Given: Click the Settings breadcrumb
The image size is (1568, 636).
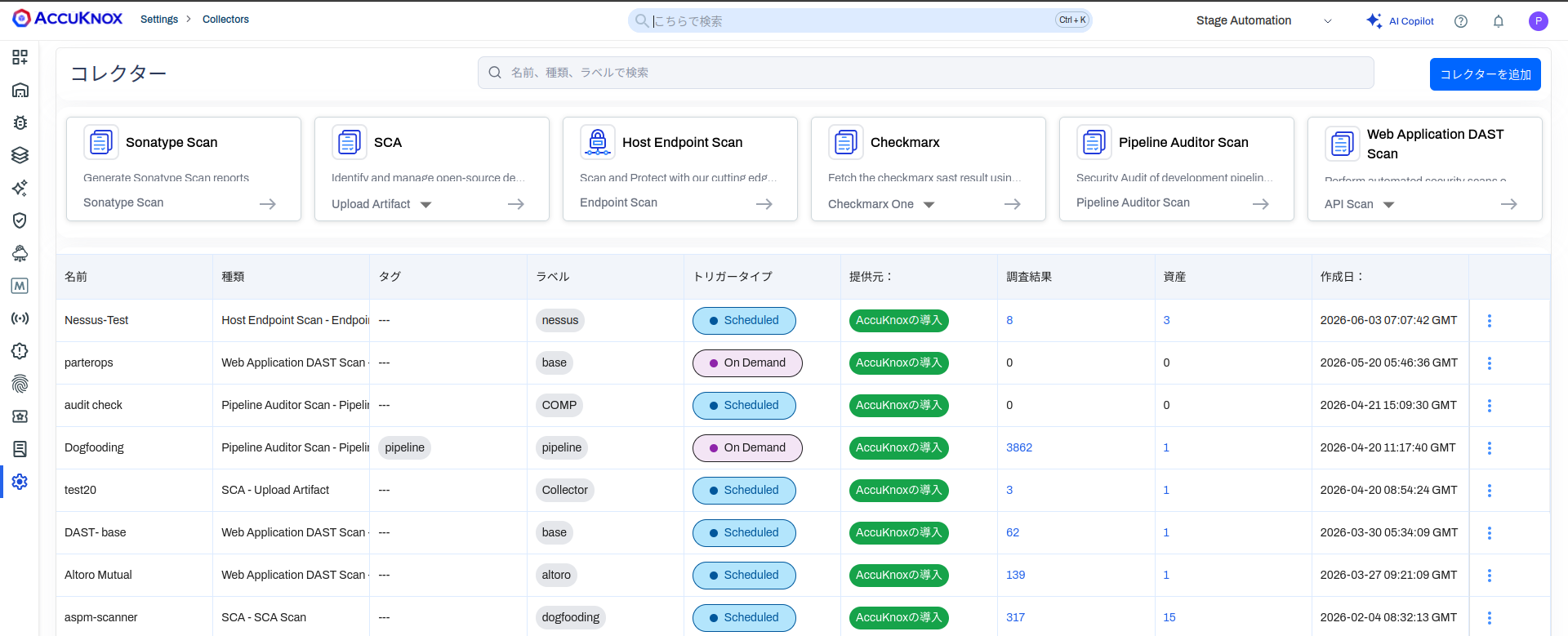Looking at the screenshot, I should (x=159, y=20).
